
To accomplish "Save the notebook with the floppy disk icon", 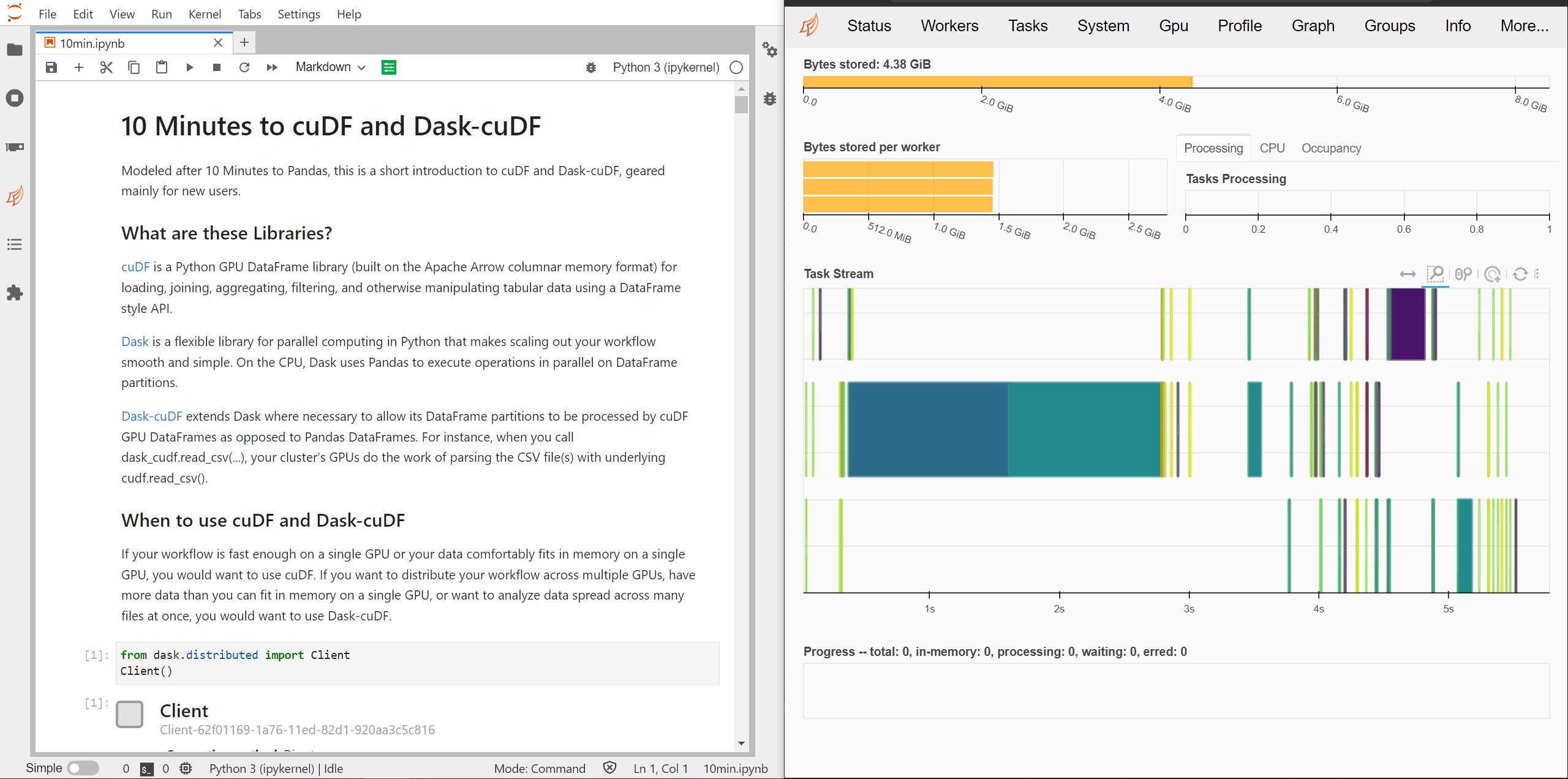I will (x=51, y=67).
